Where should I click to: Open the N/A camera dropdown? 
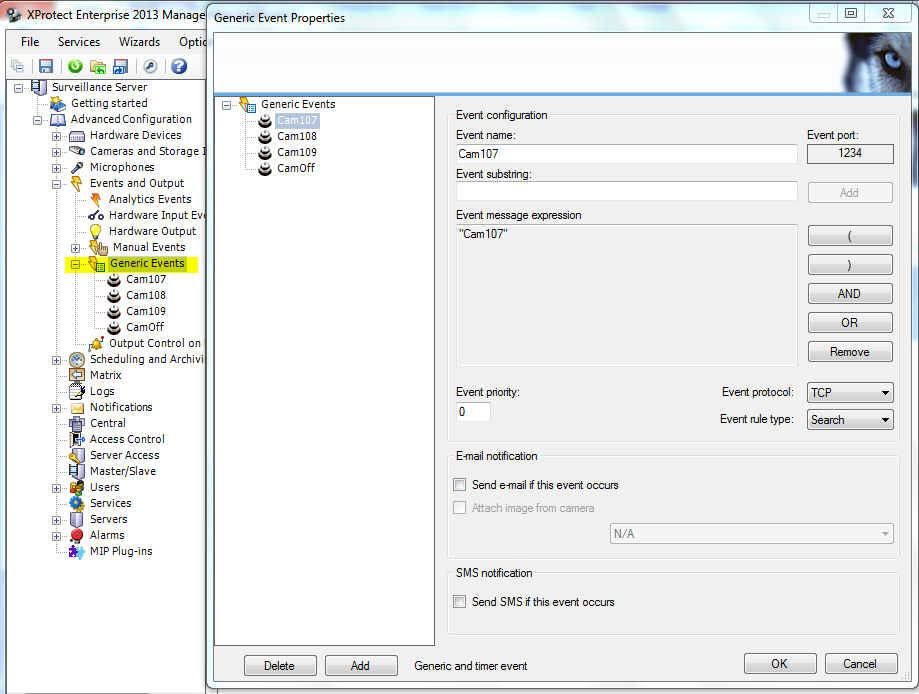[751, 533]
